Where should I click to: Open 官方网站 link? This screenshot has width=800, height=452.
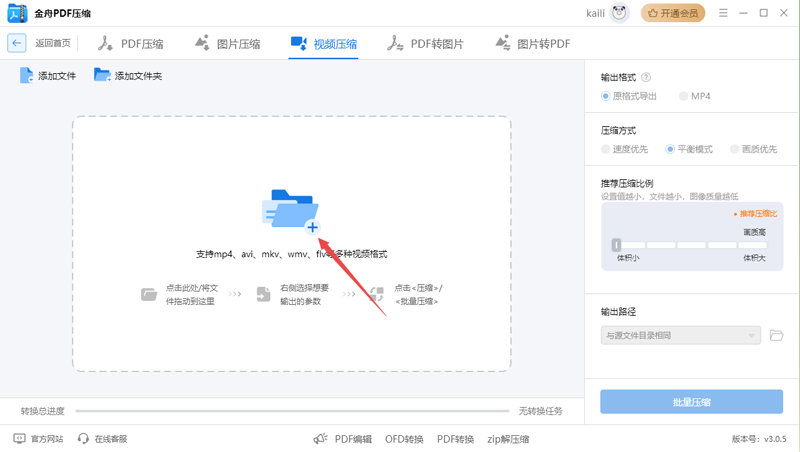pos(38,439)
